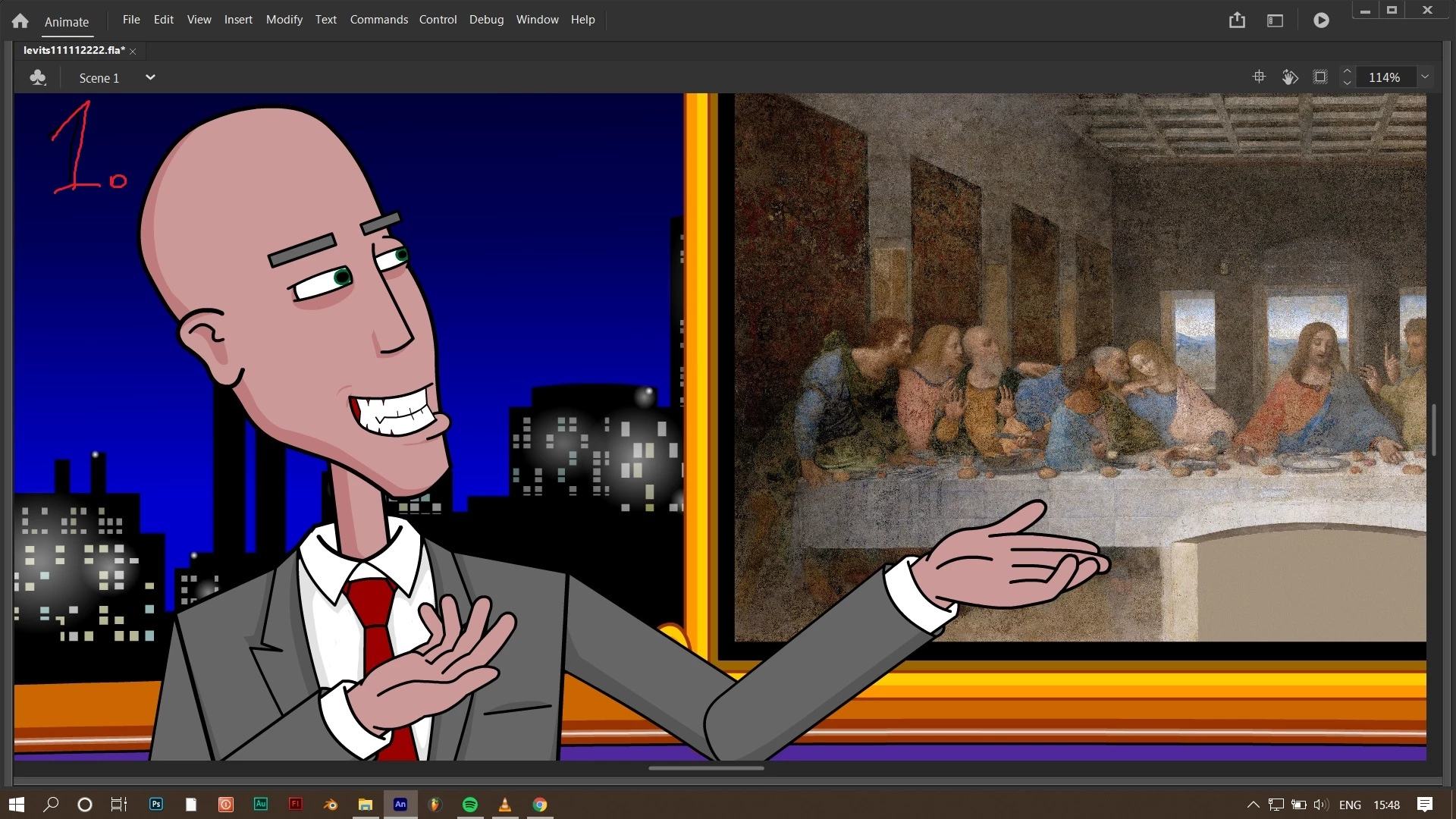
Task: Click the Edit Symbols icon
Action: click(x=37, y=77)
